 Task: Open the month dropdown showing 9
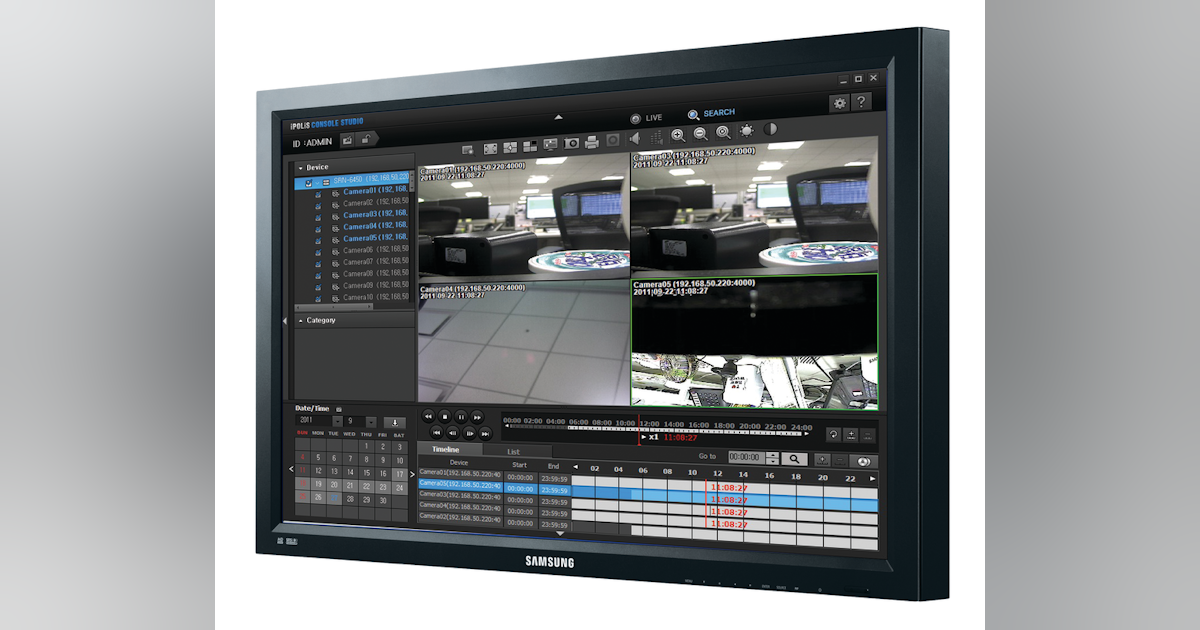(370, 421)
